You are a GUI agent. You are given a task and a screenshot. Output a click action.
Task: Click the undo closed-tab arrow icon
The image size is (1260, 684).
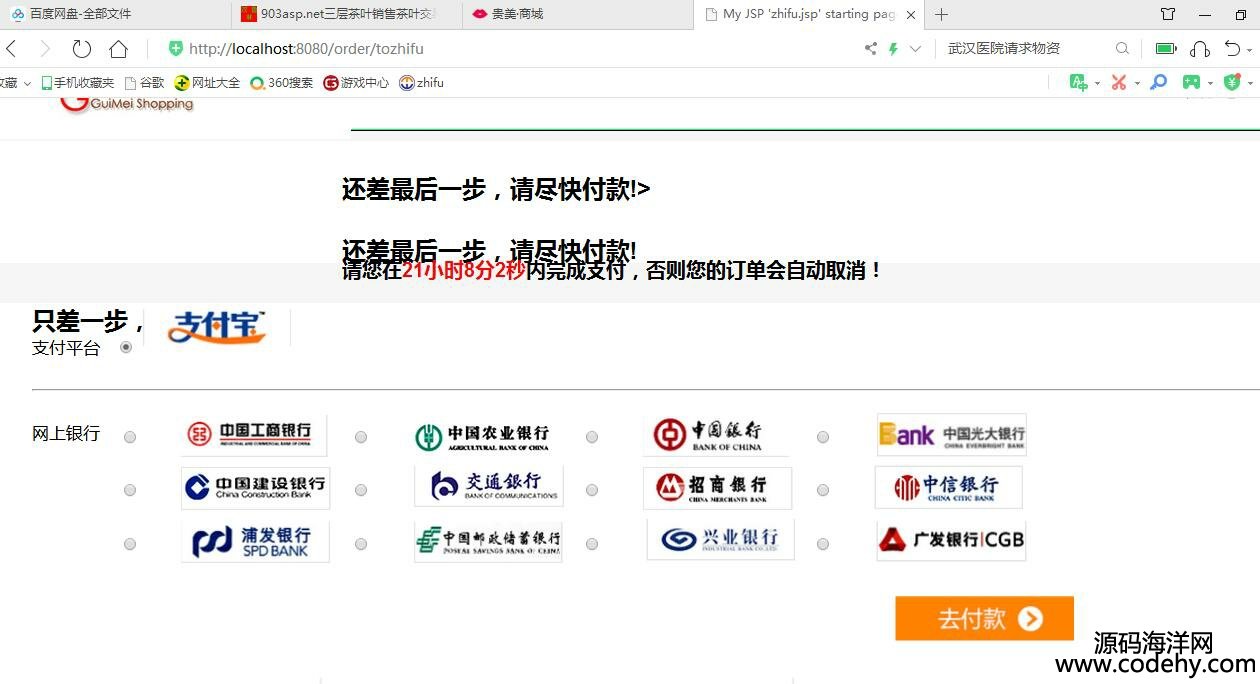pos(1232,48)
